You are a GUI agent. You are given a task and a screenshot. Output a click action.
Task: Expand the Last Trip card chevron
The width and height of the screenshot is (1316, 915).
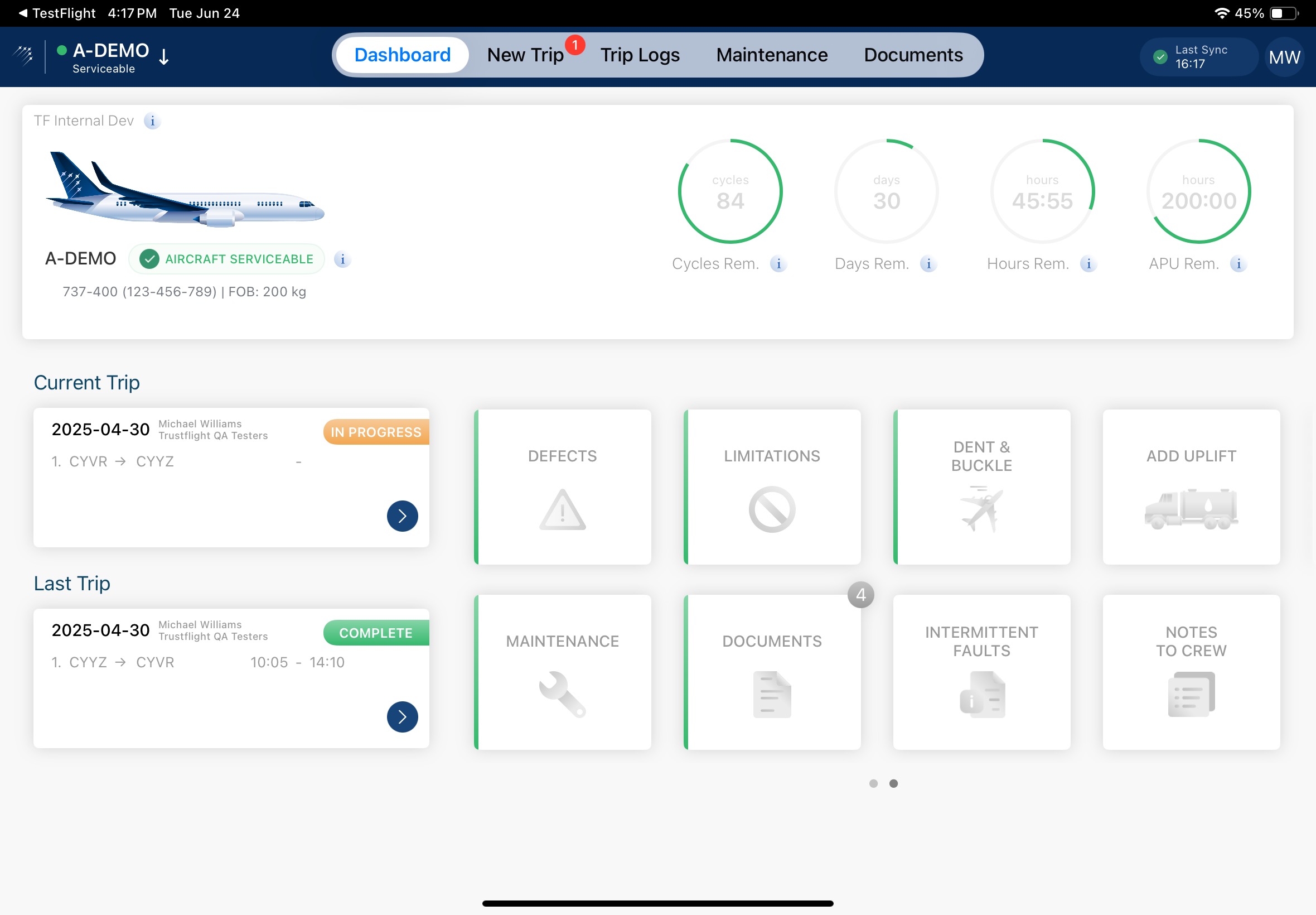(402, 716)
